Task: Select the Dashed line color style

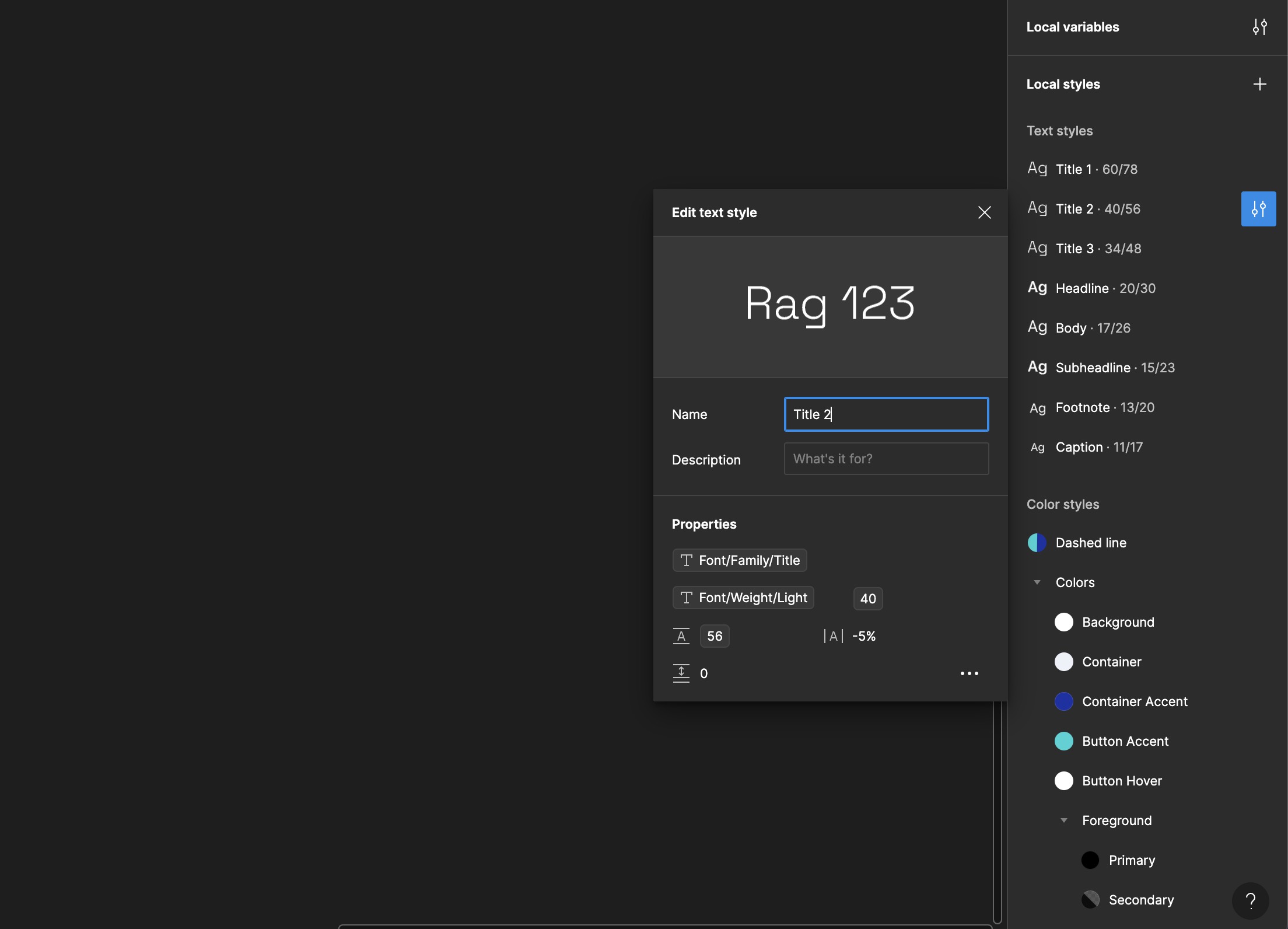Action: [1090, 543]
